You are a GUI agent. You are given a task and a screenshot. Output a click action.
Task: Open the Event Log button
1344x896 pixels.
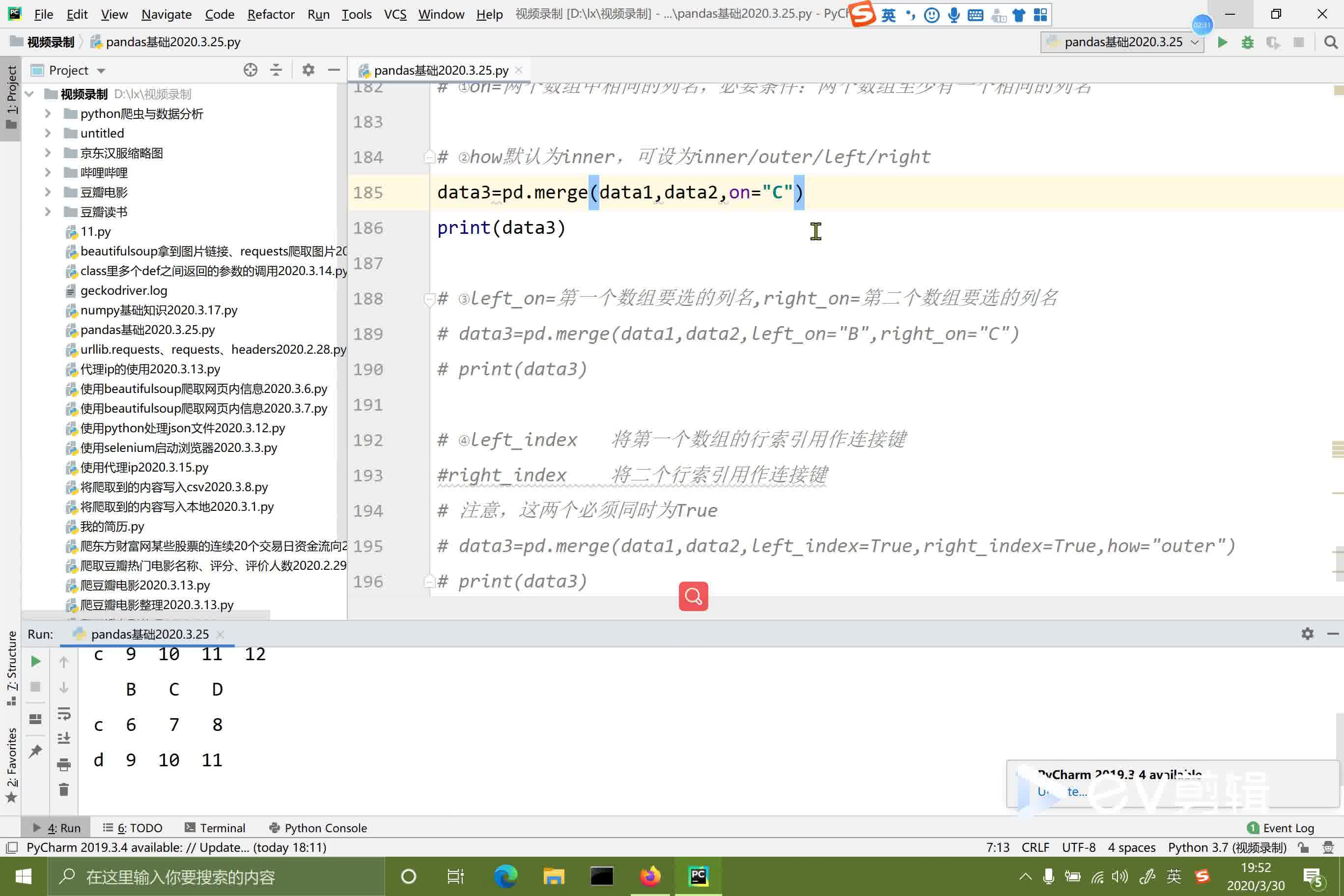coord(1281,828)
